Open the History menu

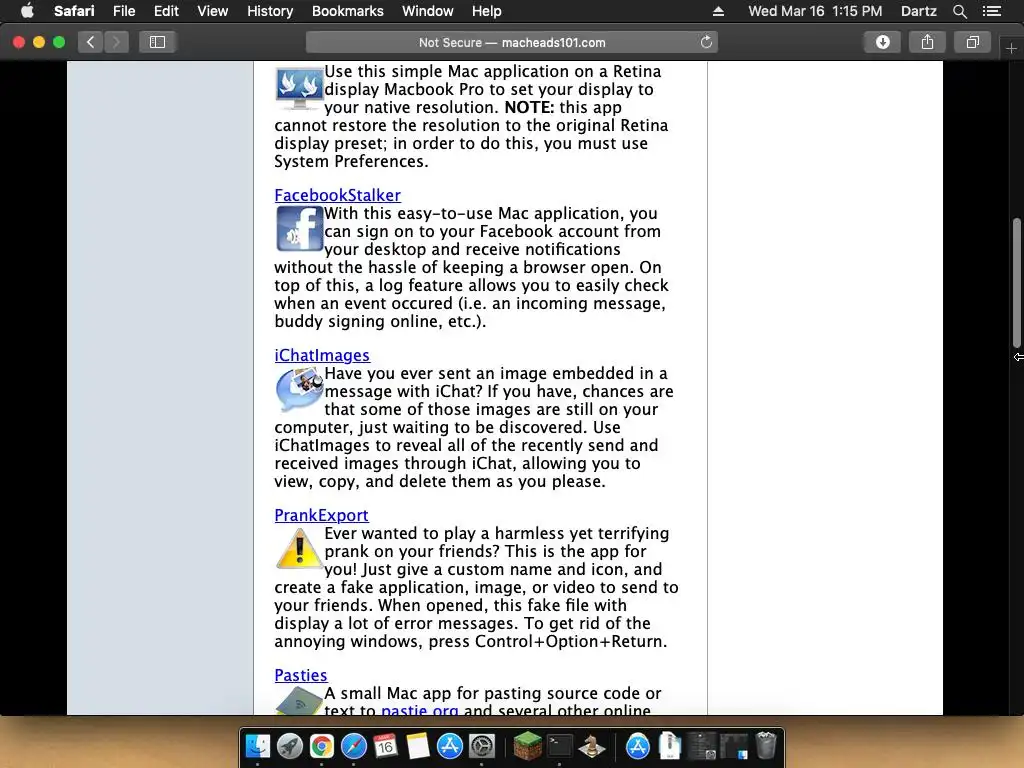(270, 11)
